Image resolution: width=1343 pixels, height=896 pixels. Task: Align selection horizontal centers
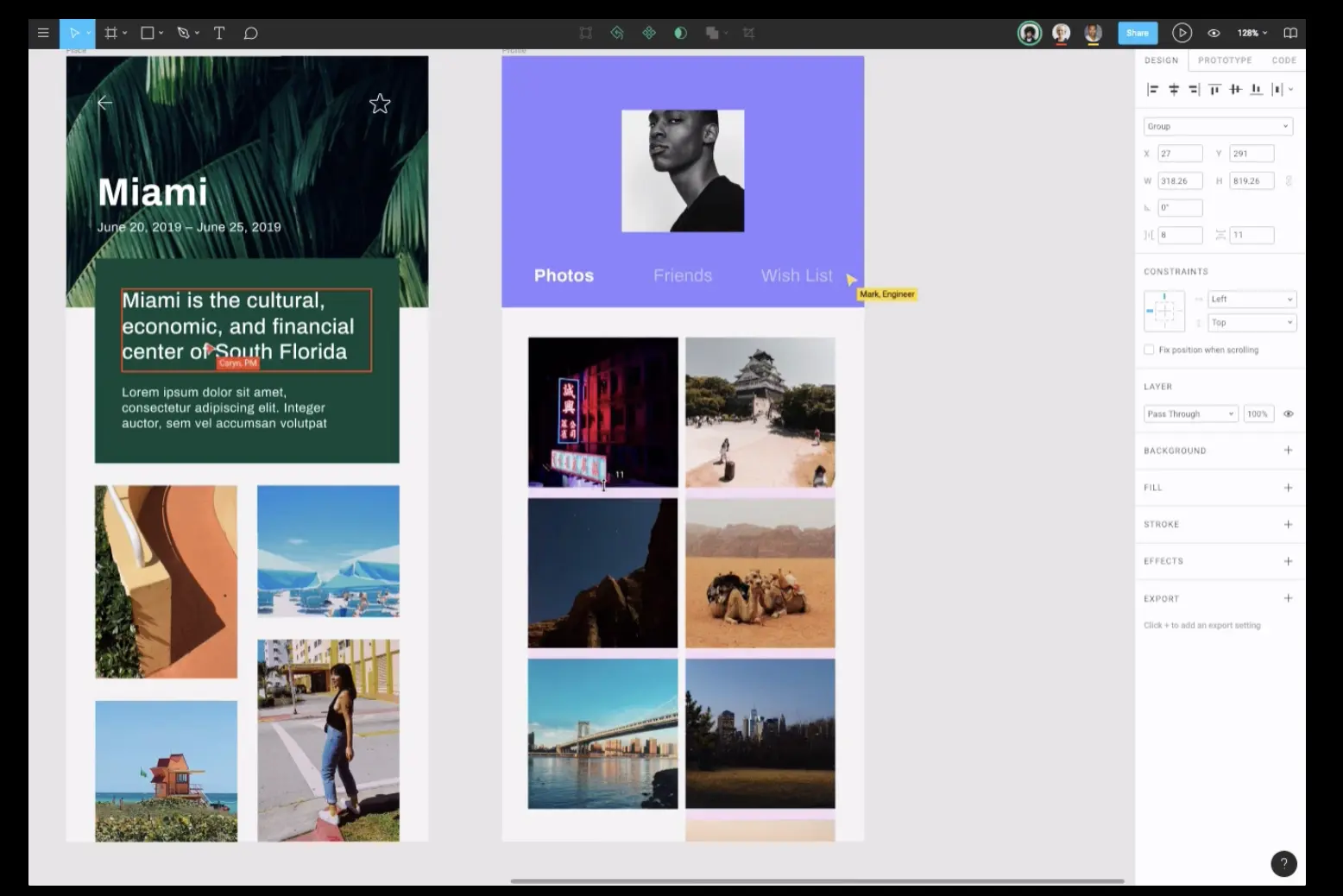click(1174, 90)
